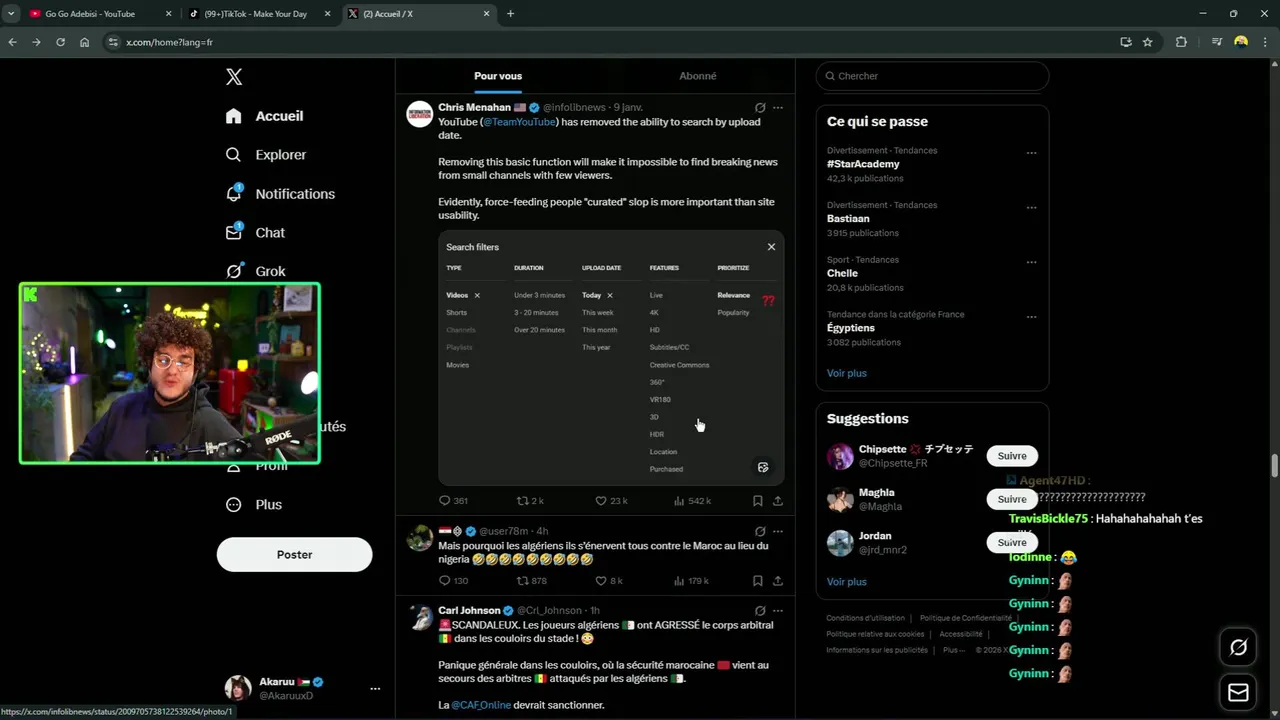Open more options for Égyptiens trend
Image resolution: width=1280 pixels, height=720 pixels.
click(1031, 318)
